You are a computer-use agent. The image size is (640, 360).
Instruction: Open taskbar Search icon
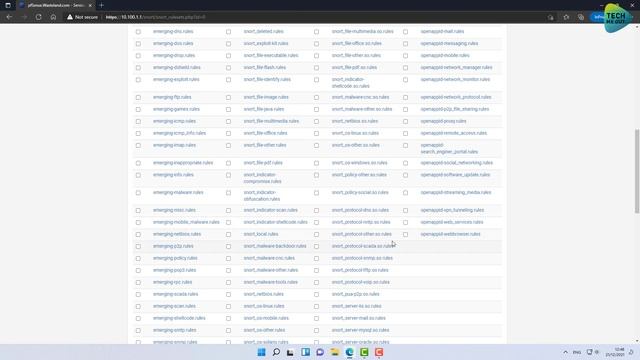click(x=276, y=352)
